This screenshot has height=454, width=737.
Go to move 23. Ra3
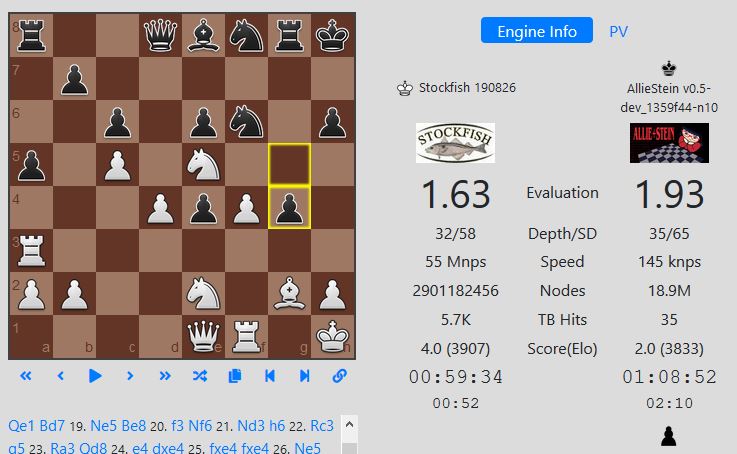62,447
